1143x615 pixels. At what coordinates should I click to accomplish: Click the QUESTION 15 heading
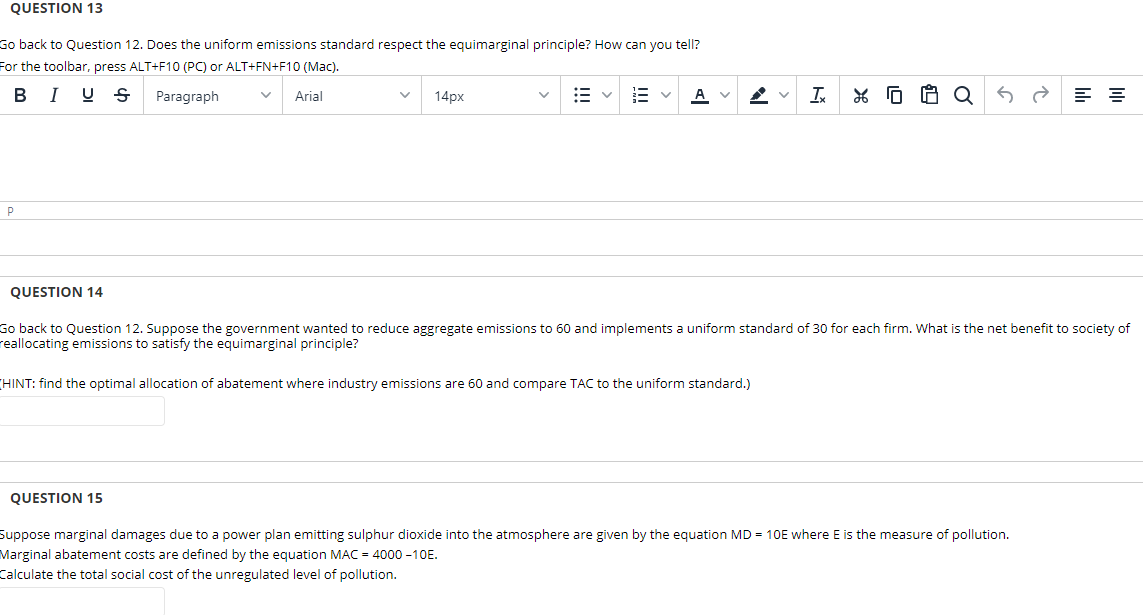point(57,498)
